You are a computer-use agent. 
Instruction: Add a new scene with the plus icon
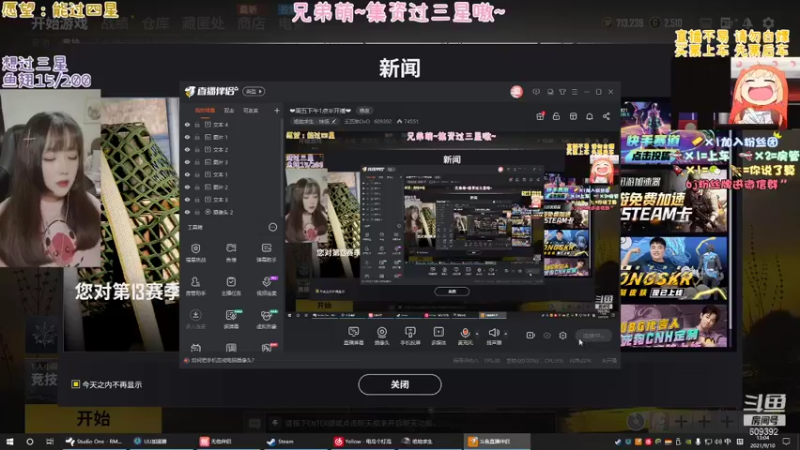click(x=277, y=110)
